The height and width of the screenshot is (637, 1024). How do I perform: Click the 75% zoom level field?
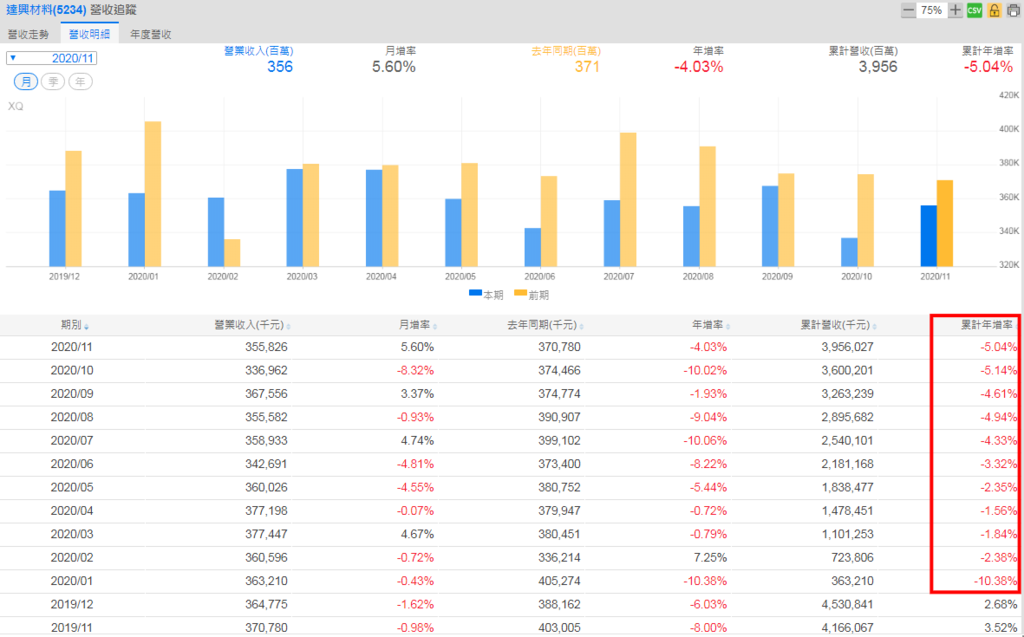point(932,10)
